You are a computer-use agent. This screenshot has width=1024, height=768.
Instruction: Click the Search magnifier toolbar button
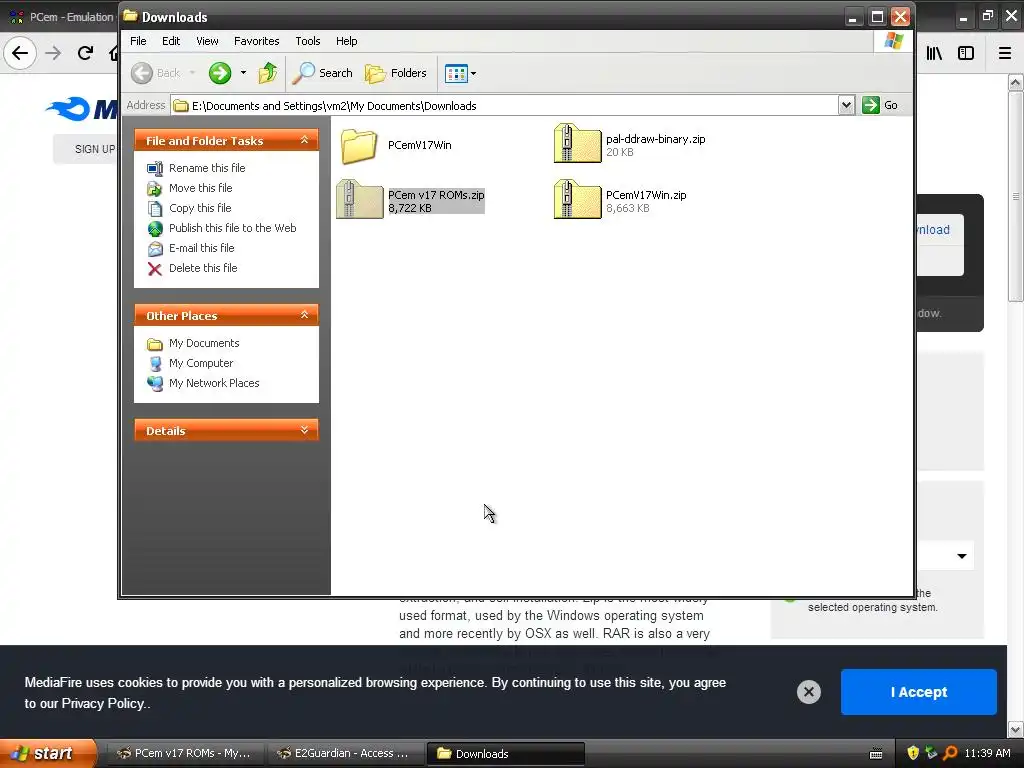pos(322,73)
